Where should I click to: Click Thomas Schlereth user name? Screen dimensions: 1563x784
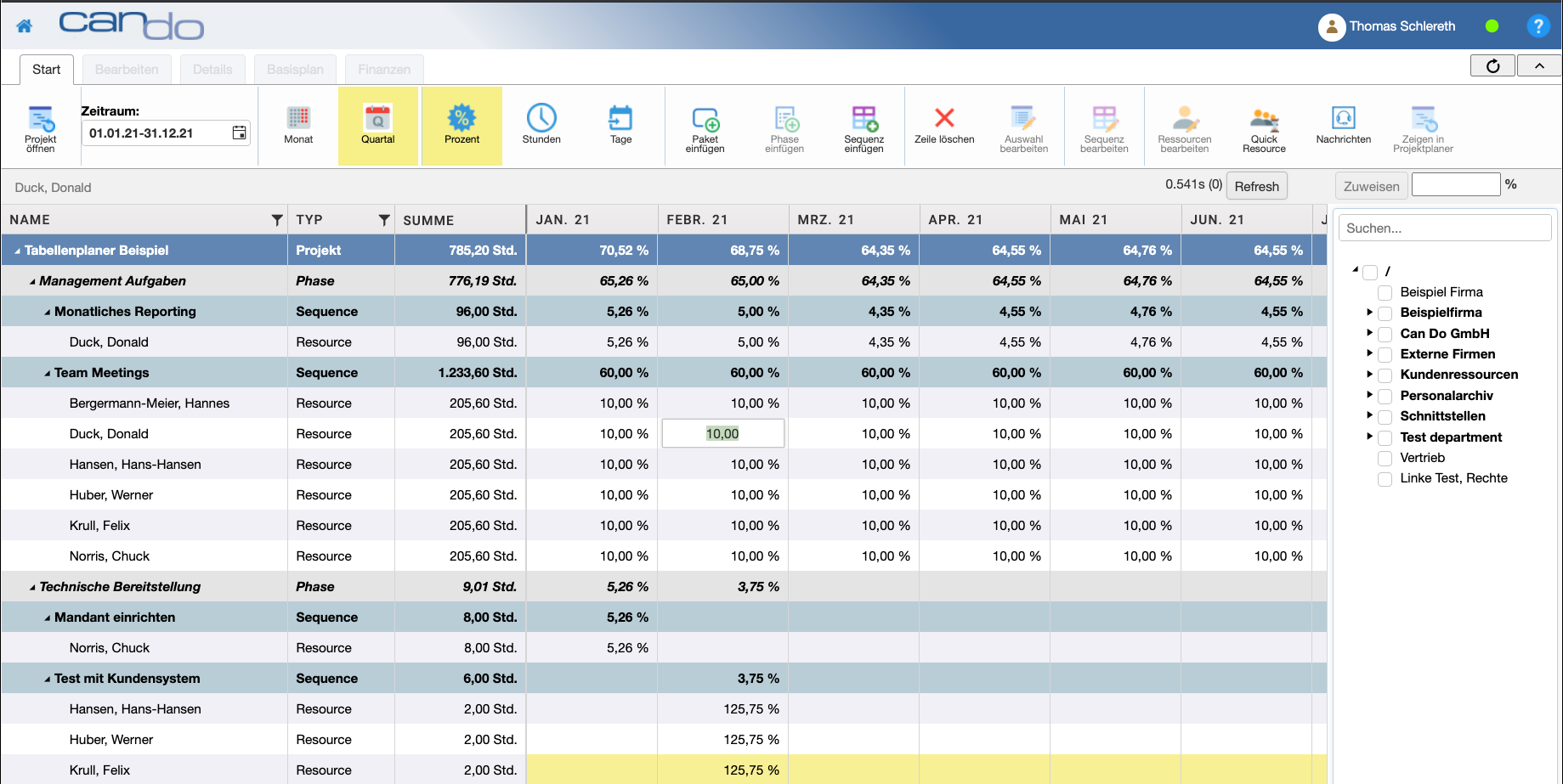(1402, 26)
